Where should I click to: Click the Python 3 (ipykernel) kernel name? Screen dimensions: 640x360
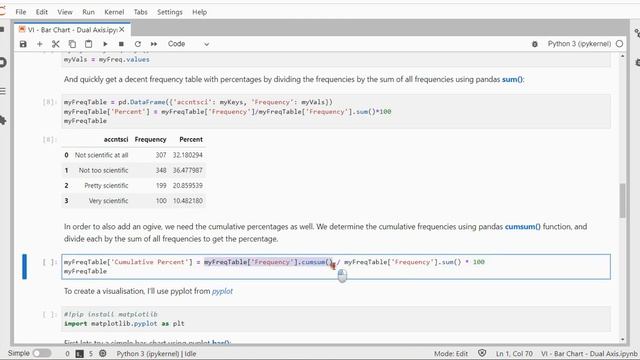click(x=579, y=44)
